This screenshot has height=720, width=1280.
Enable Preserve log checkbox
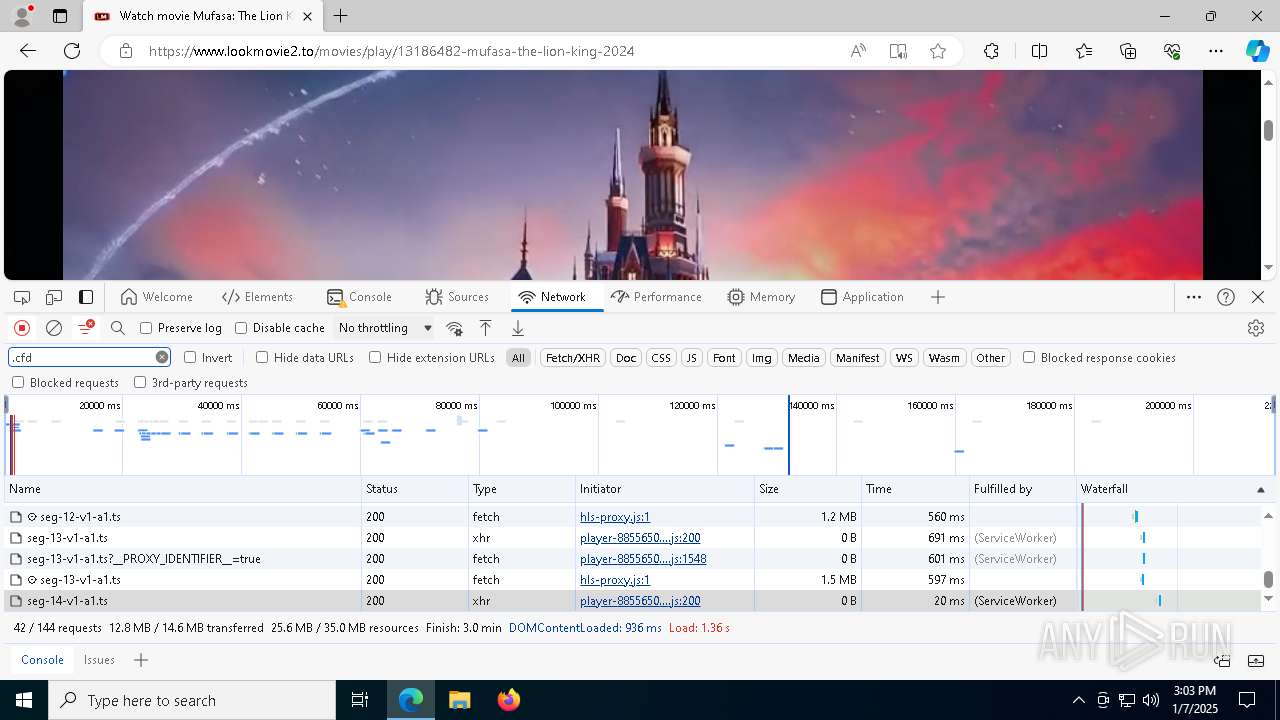tap(146, 328)
